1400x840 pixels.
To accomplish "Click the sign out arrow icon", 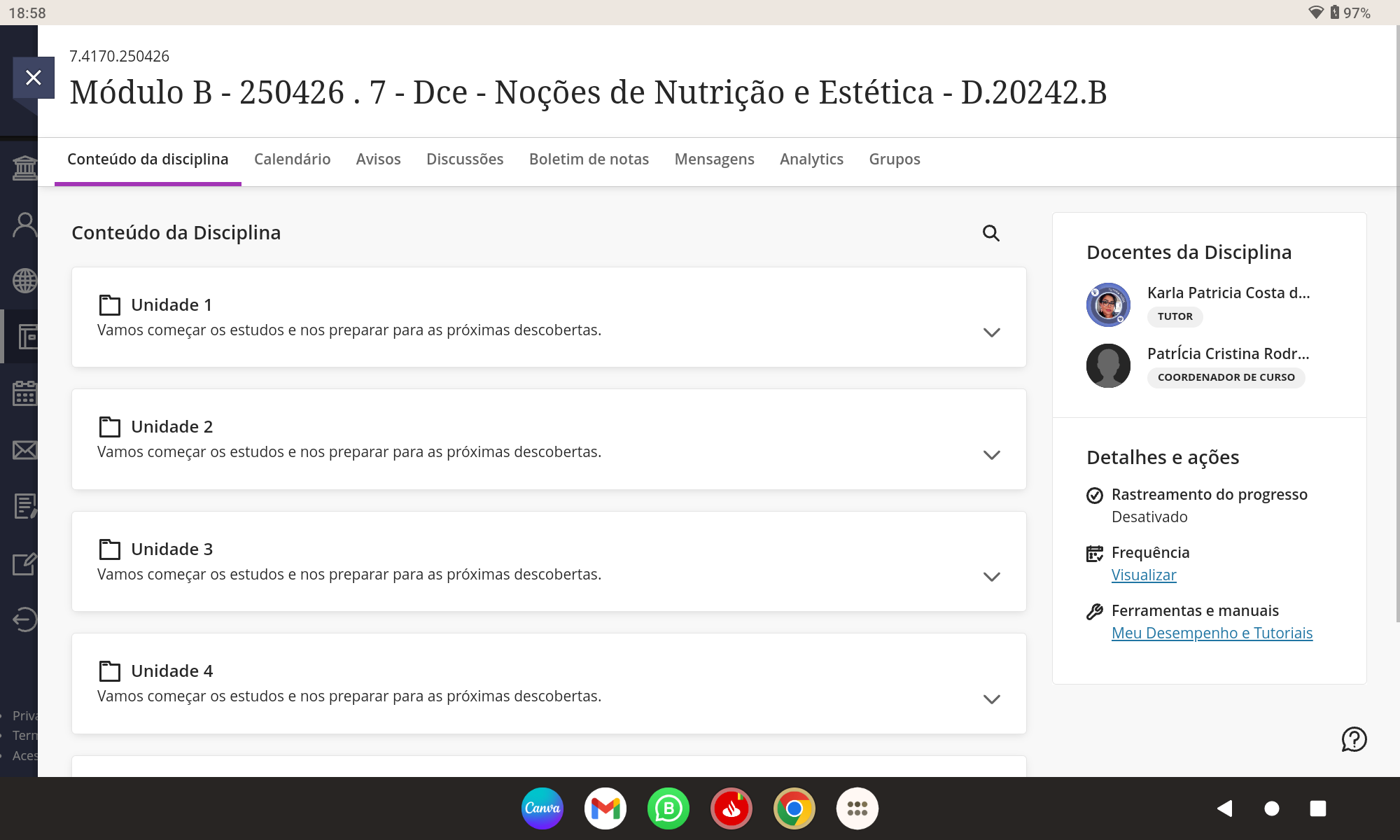I will [x=24, y=619].
